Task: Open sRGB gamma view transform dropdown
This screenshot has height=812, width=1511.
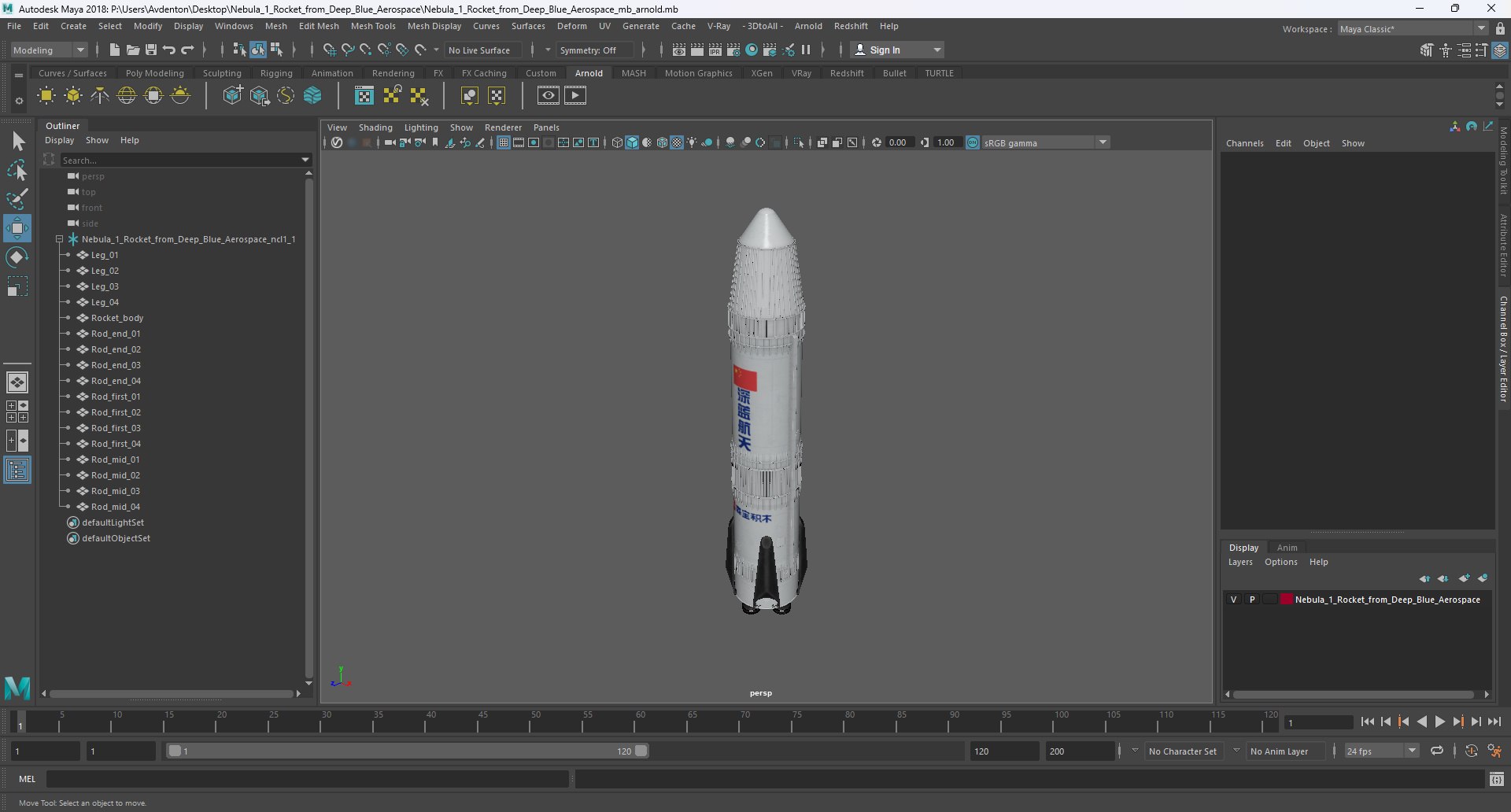Action: point(1046,142)
